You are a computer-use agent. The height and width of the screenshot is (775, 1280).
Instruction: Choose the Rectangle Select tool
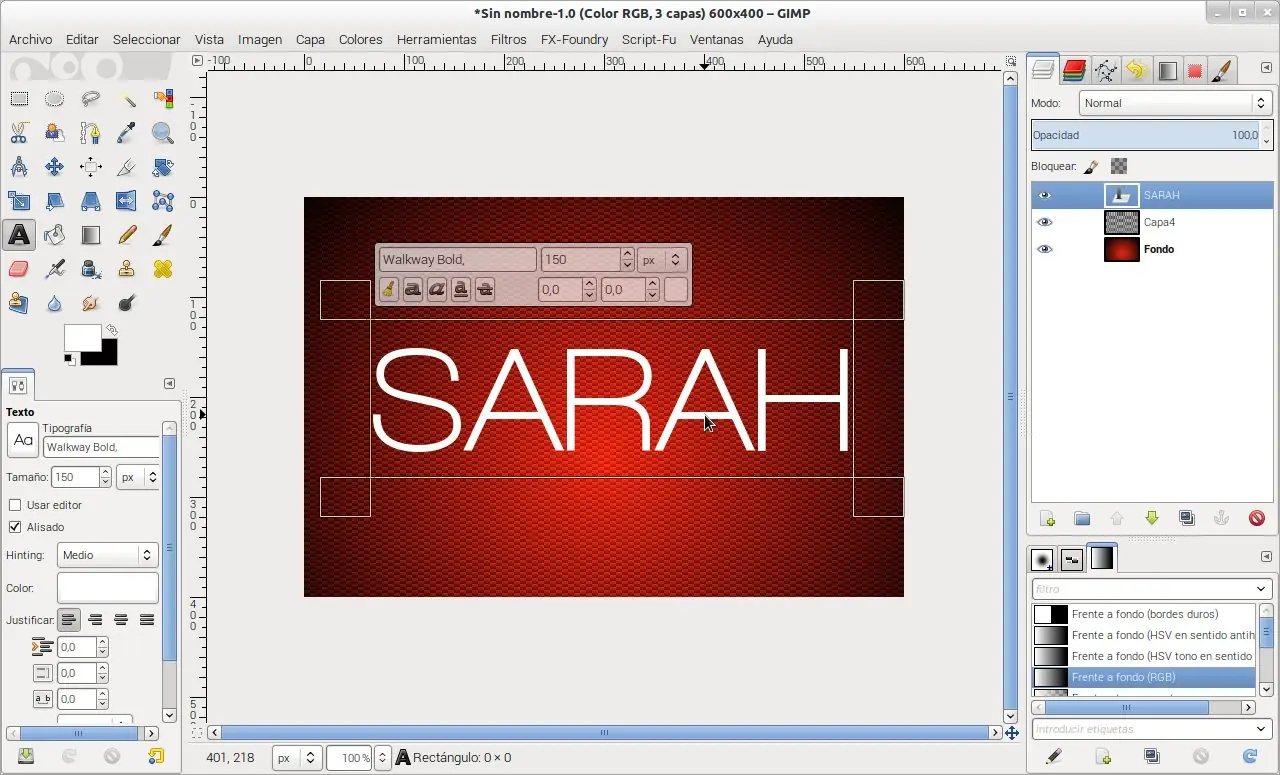(19, 99)
